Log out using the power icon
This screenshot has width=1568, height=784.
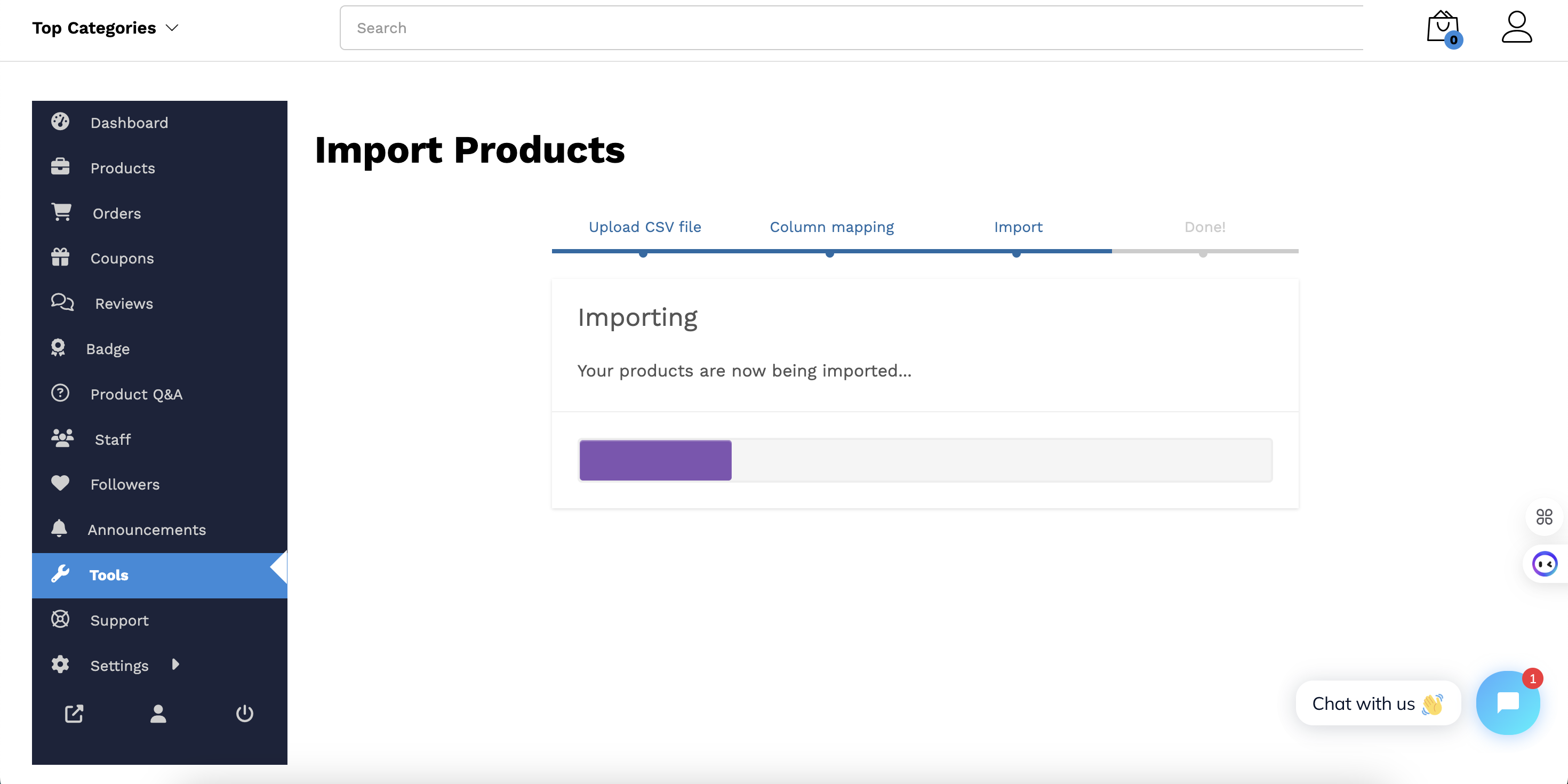pos(245,714)
